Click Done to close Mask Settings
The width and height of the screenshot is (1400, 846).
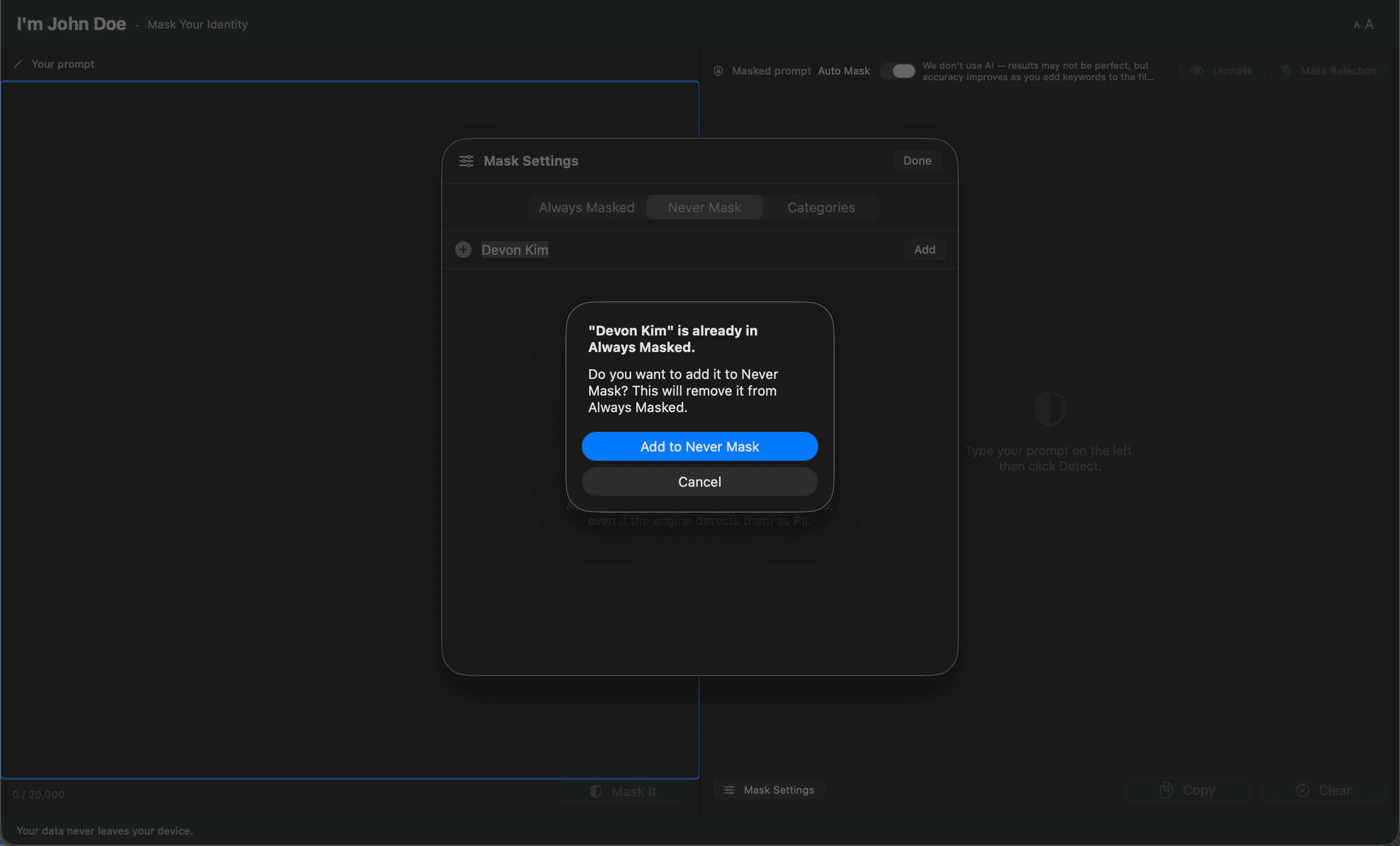pyautogui.click(x=916, y=160)
